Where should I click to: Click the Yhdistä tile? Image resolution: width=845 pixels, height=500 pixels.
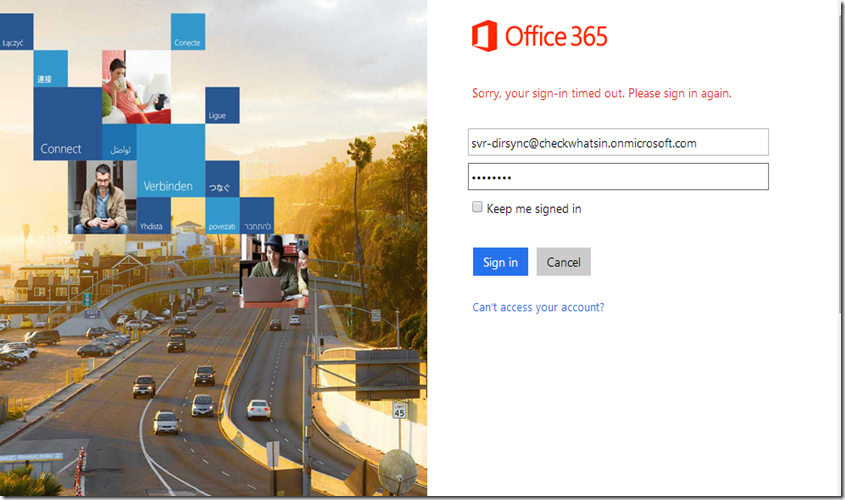tap(154, 215)
